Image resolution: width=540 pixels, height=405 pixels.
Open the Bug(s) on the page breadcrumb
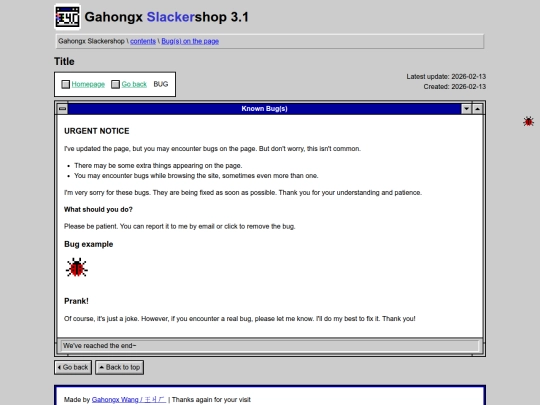(190, 41)
